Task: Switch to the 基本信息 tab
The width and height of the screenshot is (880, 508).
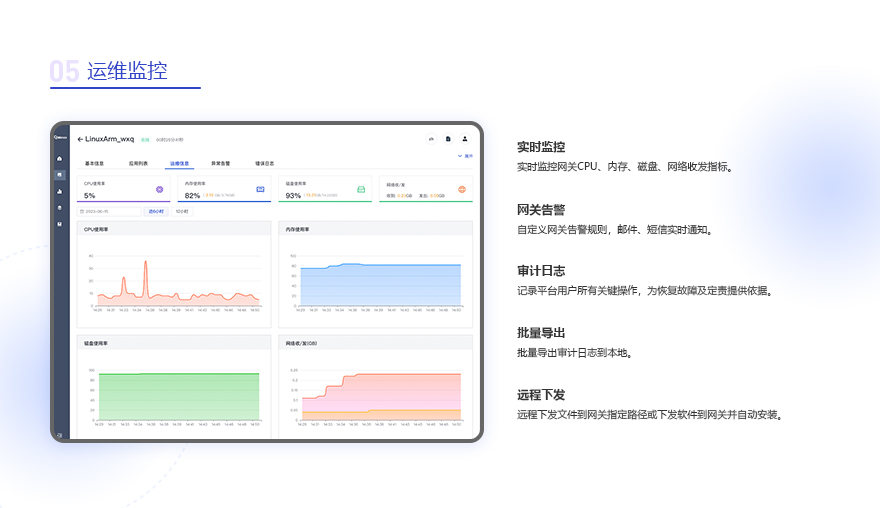Action: click(94, 163)
